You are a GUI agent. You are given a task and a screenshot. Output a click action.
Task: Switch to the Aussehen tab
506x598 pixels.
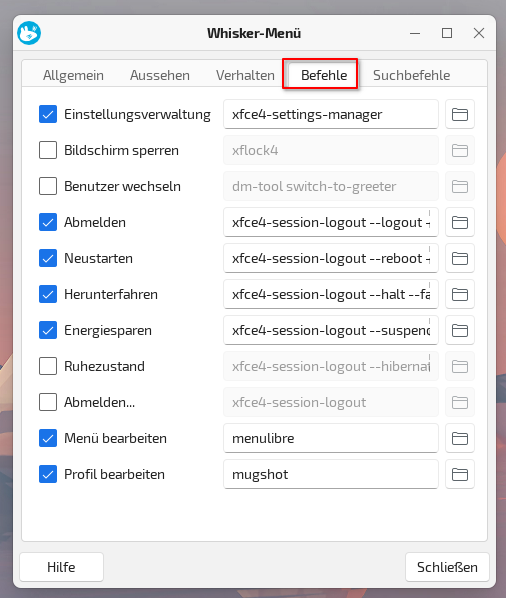click(x=160, y=75)
